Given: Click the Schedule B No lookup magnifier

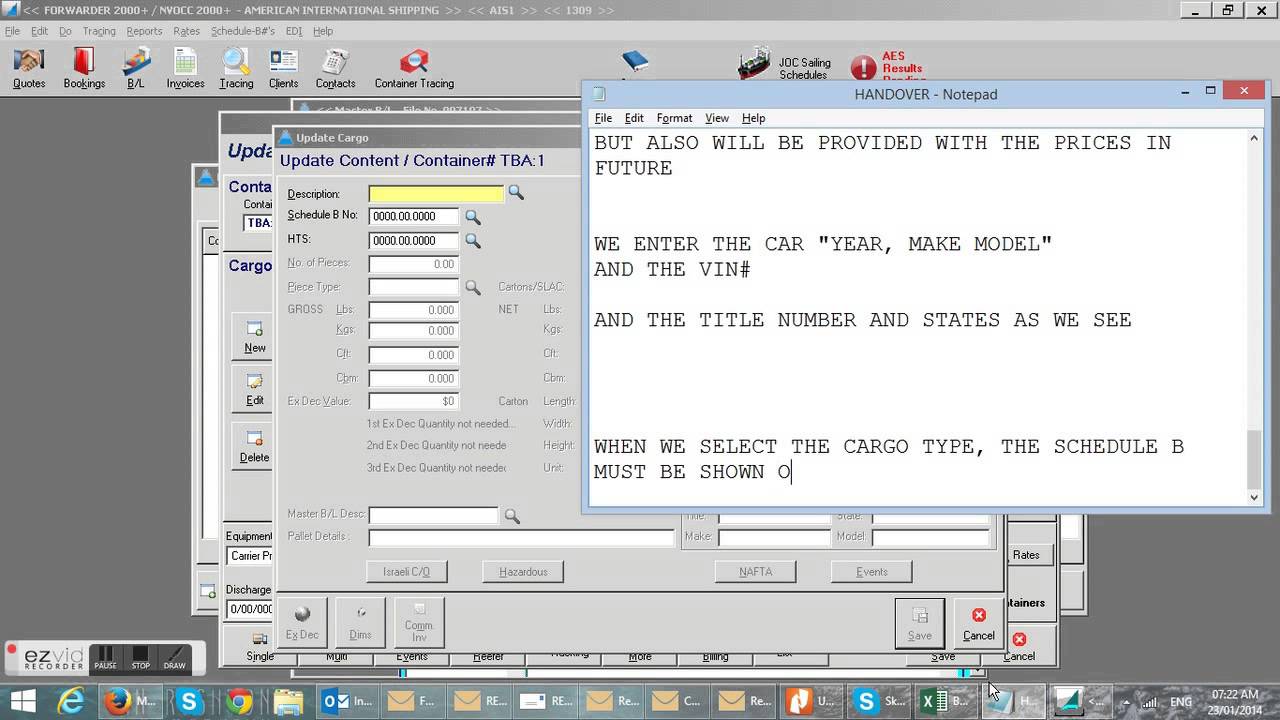Looking at the screenshot, I should point(473,217).
